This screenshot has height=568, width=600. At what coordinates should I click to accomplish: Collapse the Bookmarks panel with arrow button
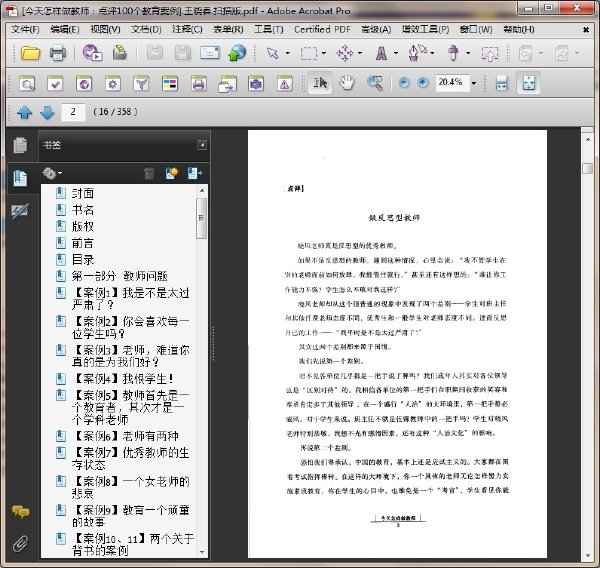point(202,145)
